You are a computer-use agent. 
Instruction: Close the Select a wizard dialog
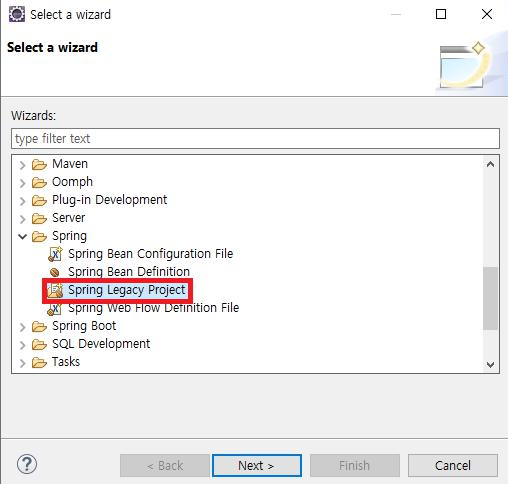(487, 14)
